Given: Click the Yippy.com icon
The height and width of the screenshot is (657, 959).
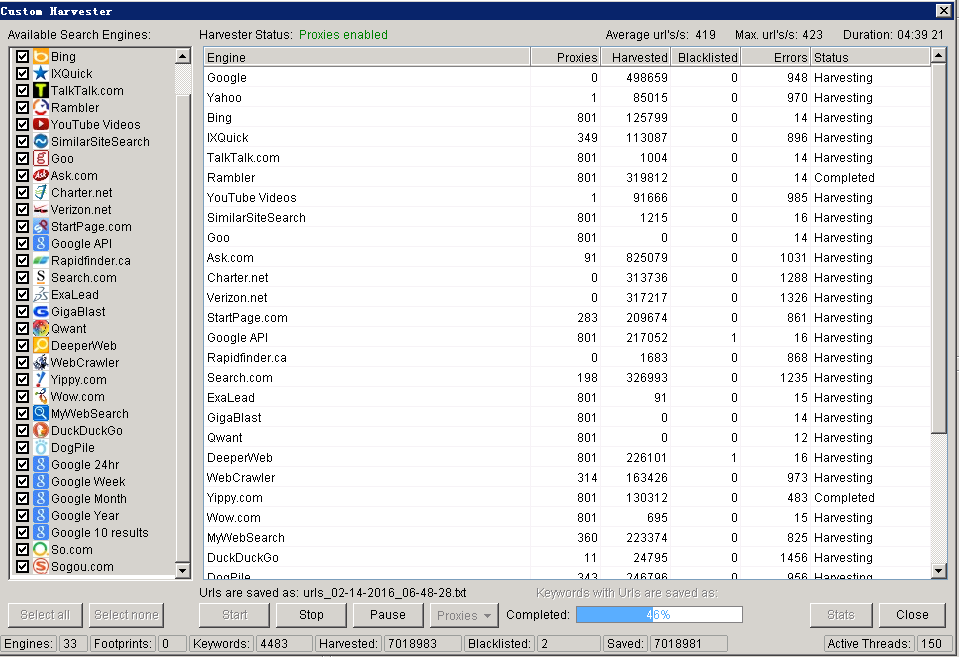Looking at the screenshot, I should coord(41,379).
